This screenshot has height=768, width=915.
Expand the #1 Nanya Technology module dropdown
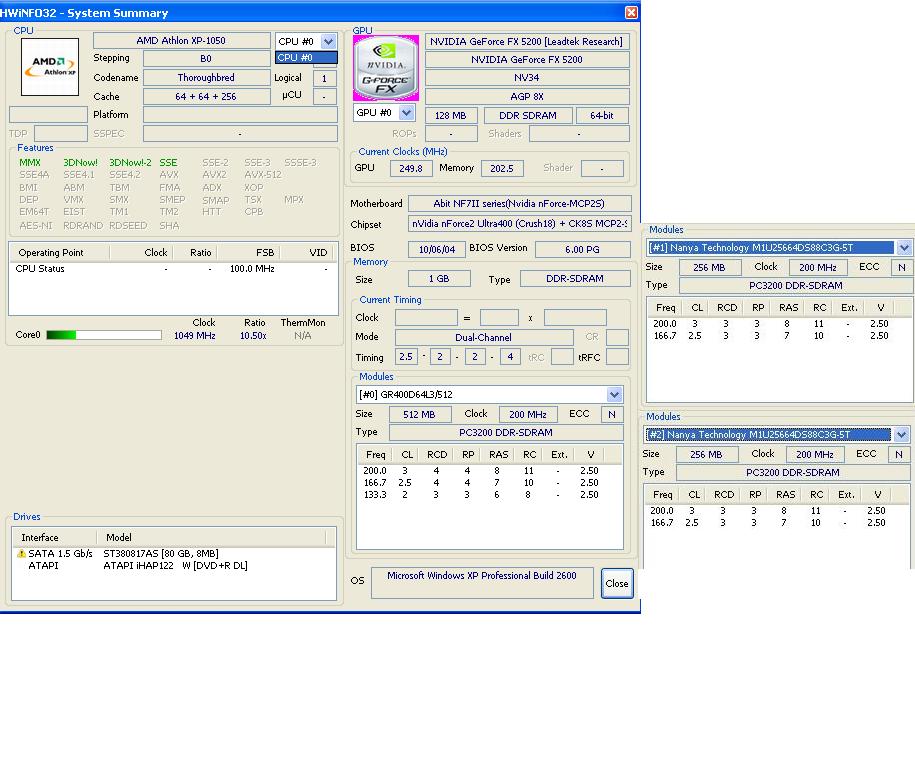click(x=904, y=247)
